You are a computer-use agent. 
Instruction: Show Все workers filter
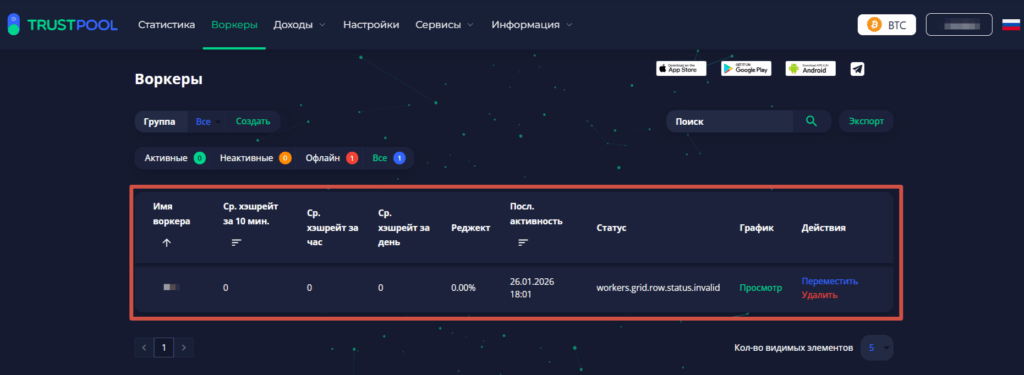point(389,158)
